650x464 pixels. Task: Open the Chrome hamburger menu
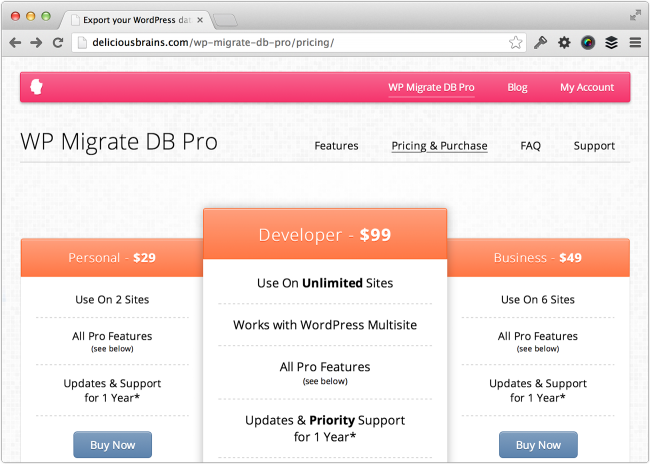635,42
